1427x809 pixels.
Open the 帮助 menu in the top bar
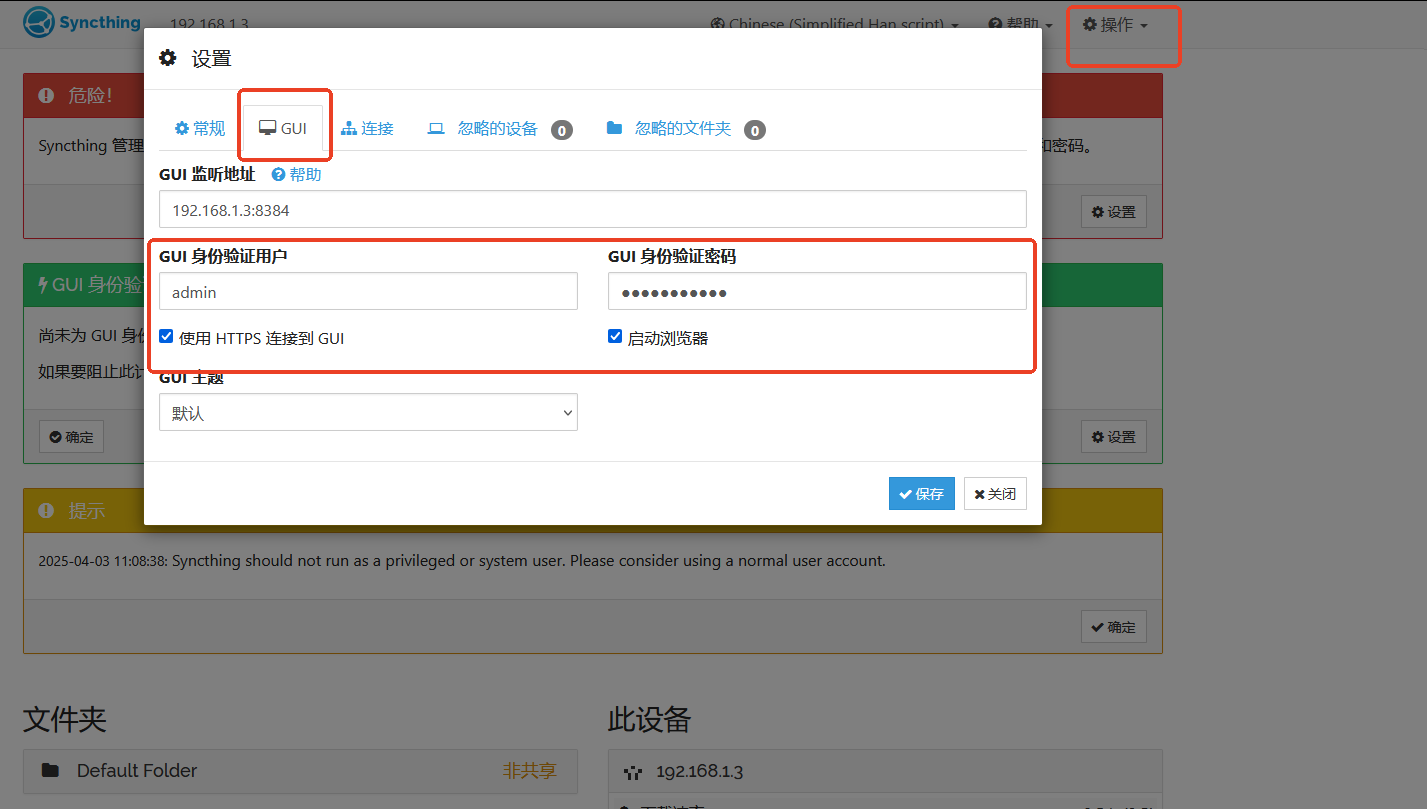point(1019,24)
